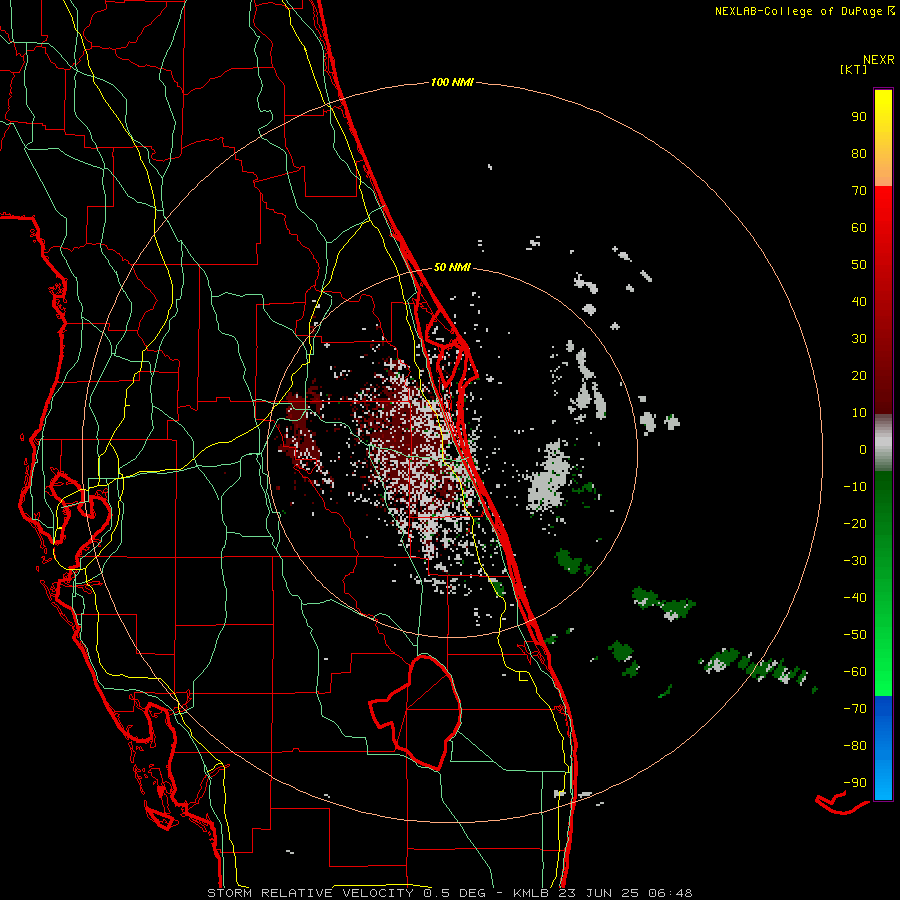Click the positive 20 scale value
Image resolution: width=900 pixels, height=900 pixels.
tap(859, 375)
